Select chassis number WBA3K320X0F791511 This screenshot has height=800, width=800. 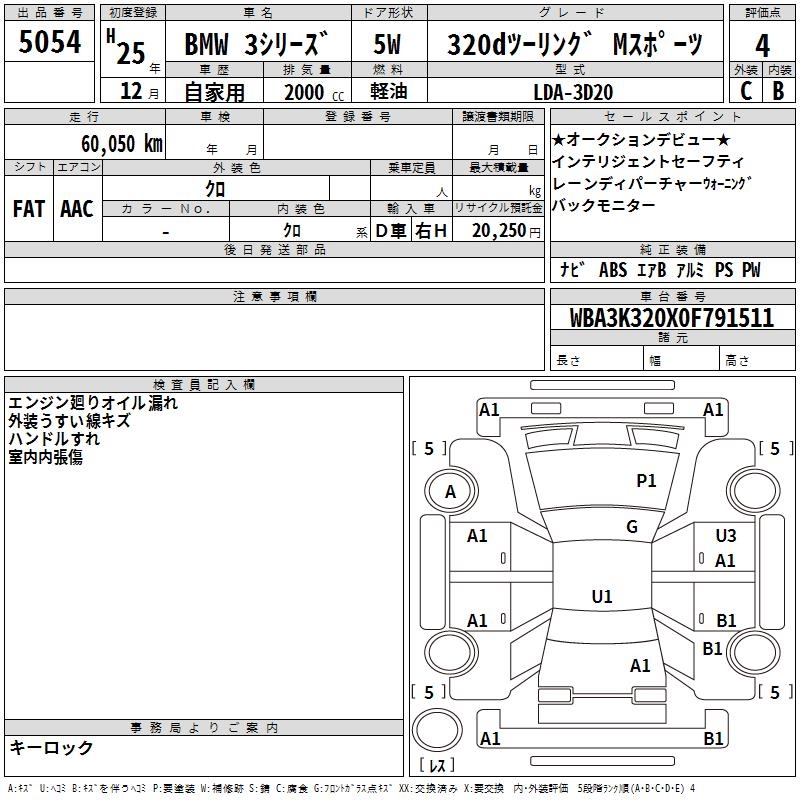tap(671, 318)
